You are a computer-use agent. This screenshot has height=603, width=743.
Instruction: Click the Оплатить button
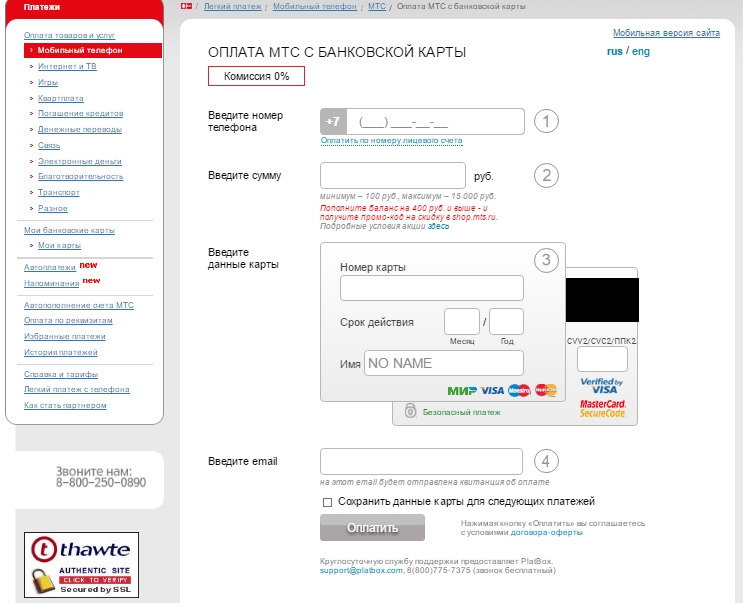point(372,528)
